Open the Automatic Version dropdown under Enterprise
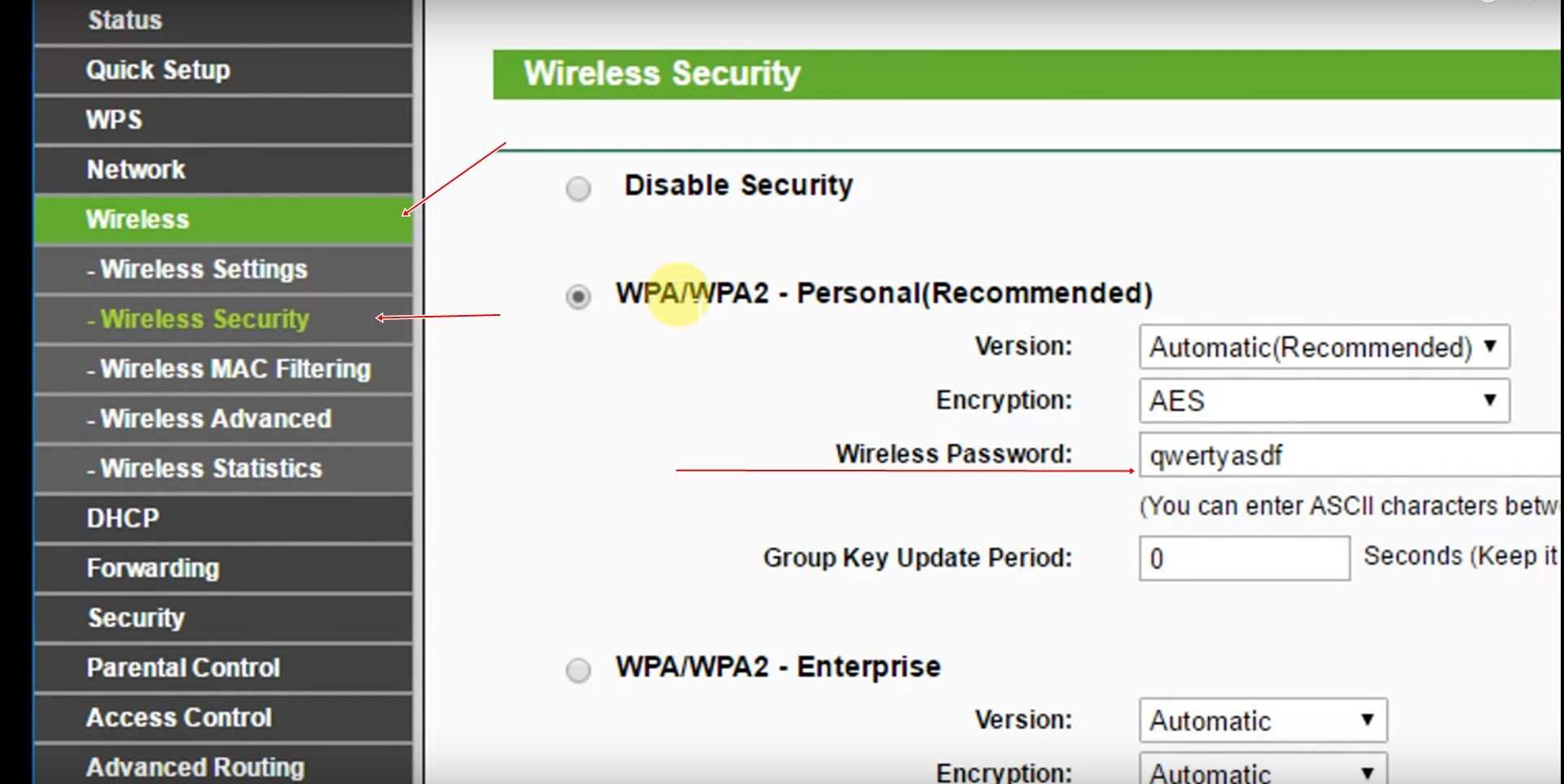This screenshot has width=1564, height=784. (1262, 720)
